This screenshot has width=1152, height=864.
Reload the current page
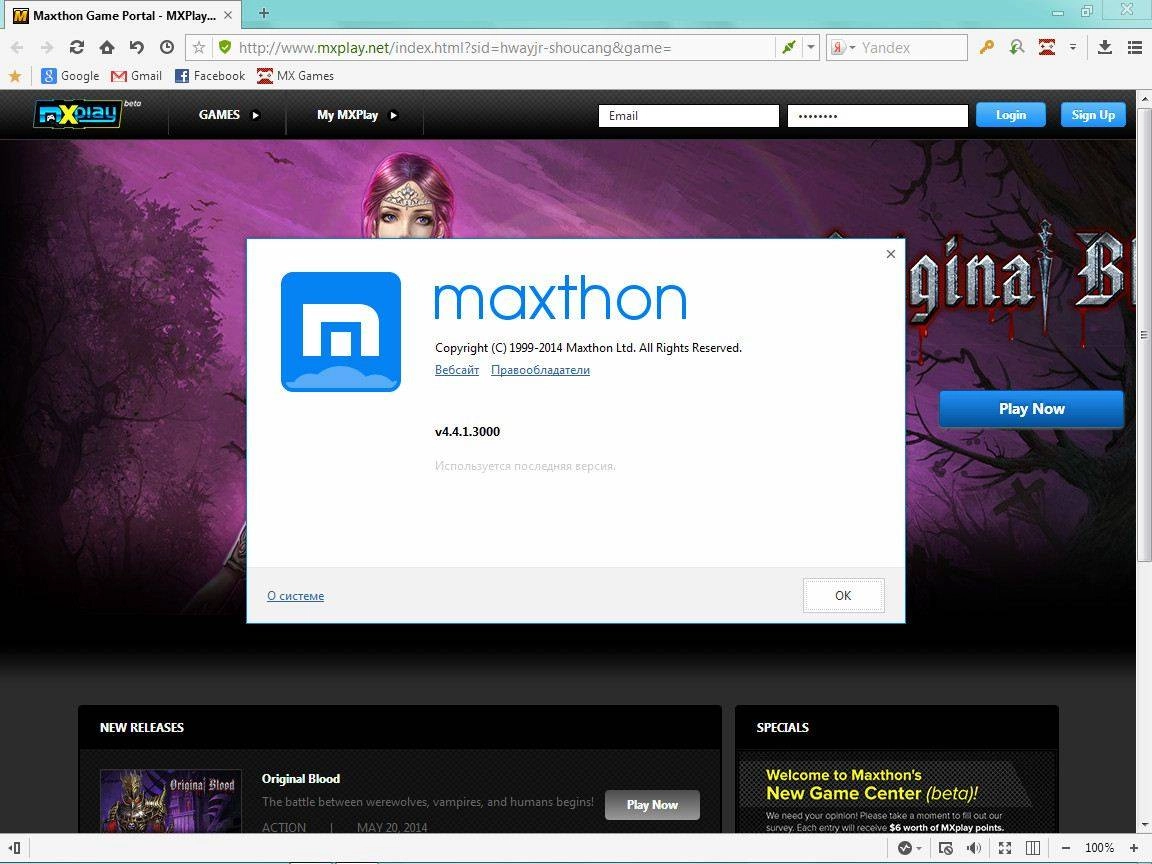(76, 48)
